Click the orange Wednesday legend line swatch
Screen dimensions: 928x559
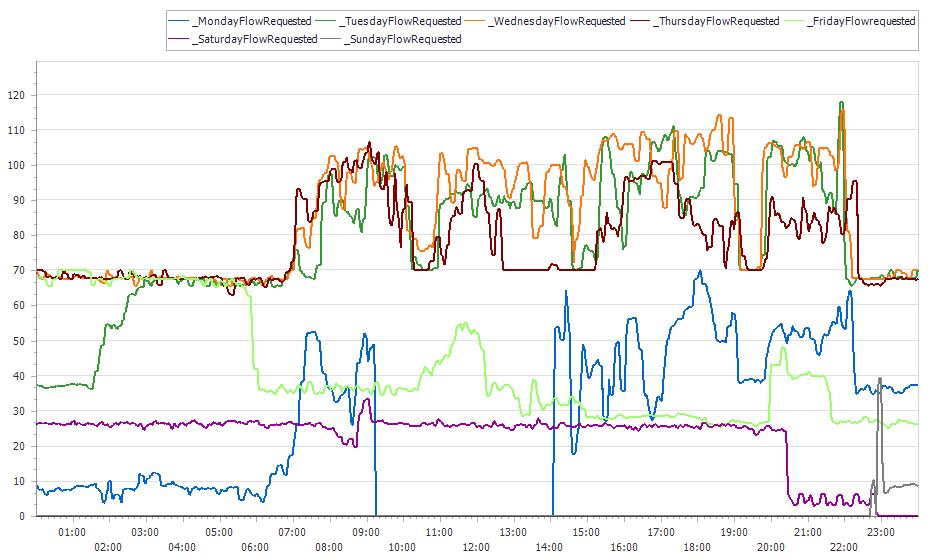[475, 21]
